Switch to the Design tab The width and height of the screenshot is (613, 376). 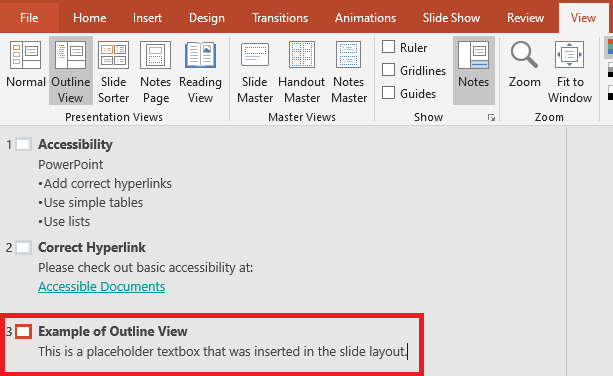pyautogui.click(x=207, y=18)
